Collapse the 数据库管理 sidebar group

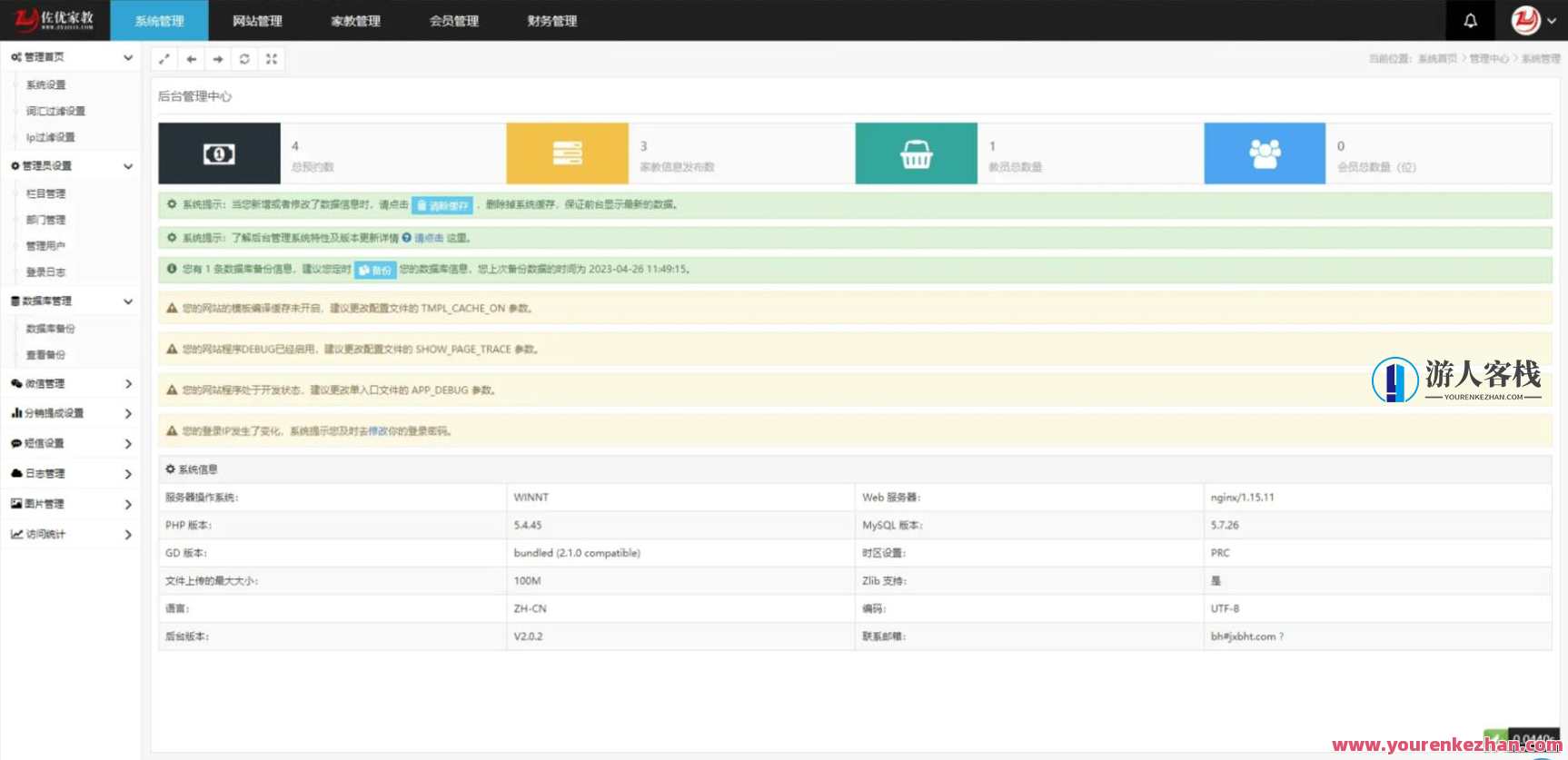[x=128, y=301]
